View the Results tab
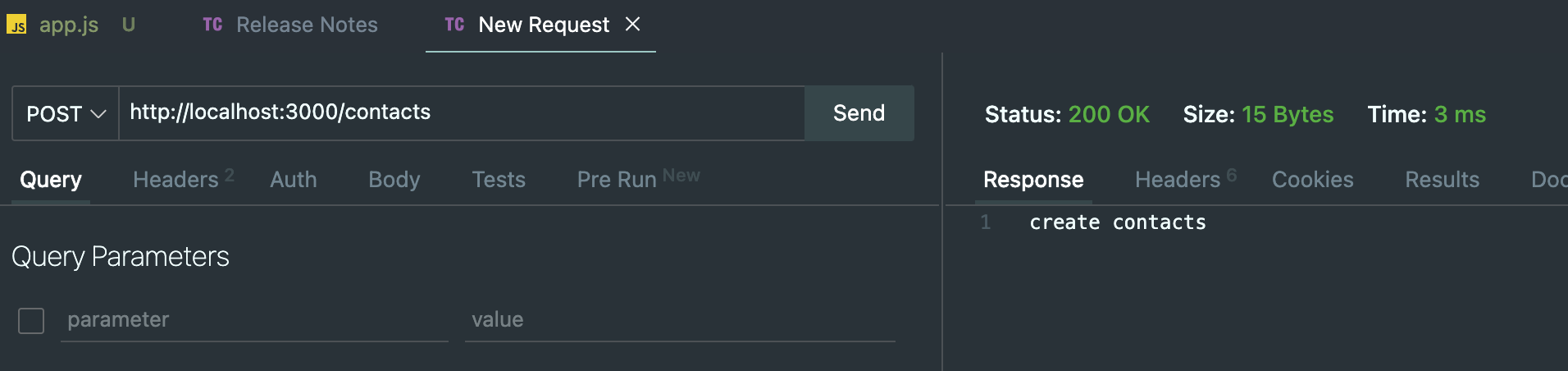The width and height of the screenshot is (1568, 371). [1442, 179]
